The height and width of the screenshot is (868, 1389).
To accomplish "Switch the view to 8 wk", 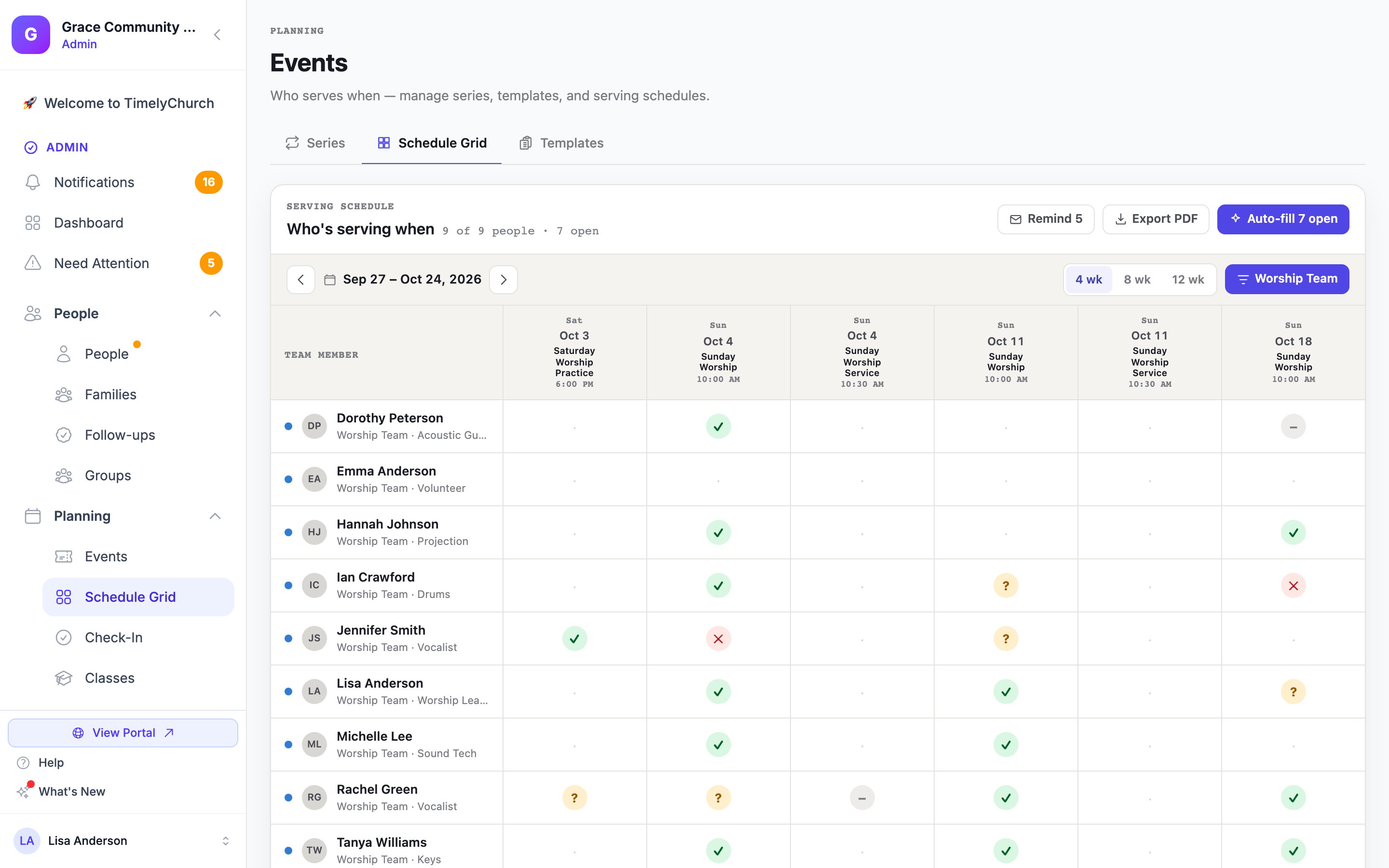I will click(1136, 280).
